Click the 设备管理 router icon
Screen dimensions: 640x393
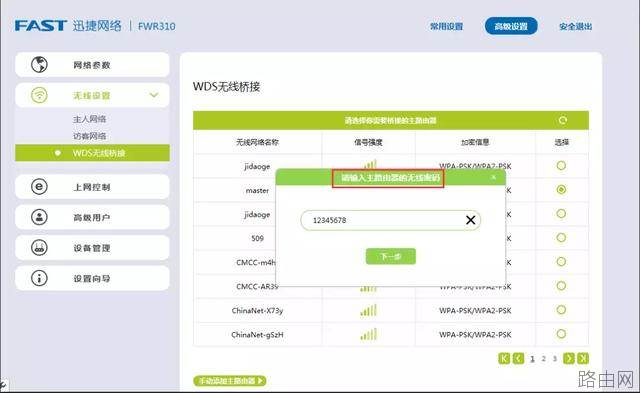point(39,248)
